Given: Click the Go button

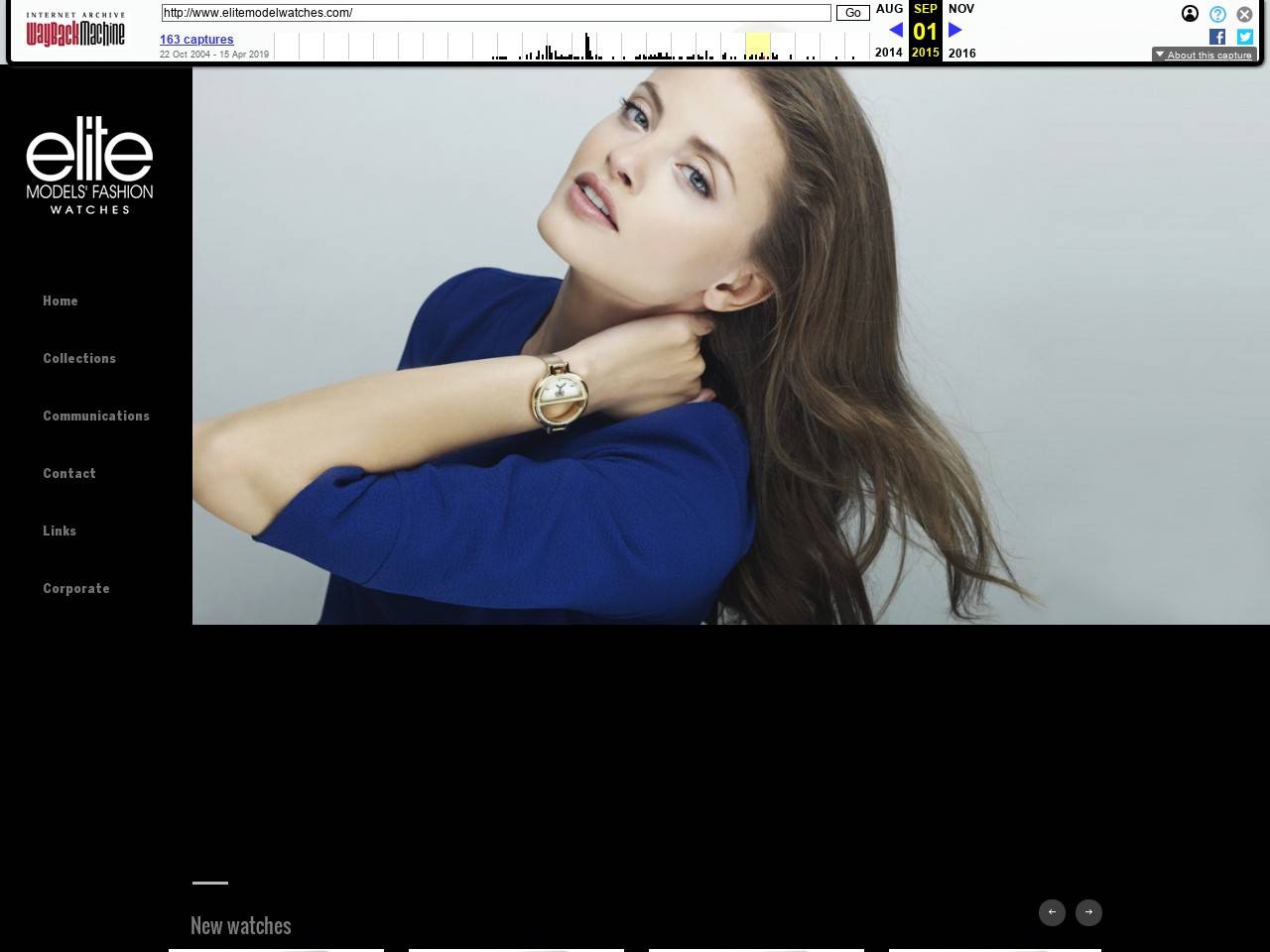Looking at the screenshot, I should click(x=852, y=13).
